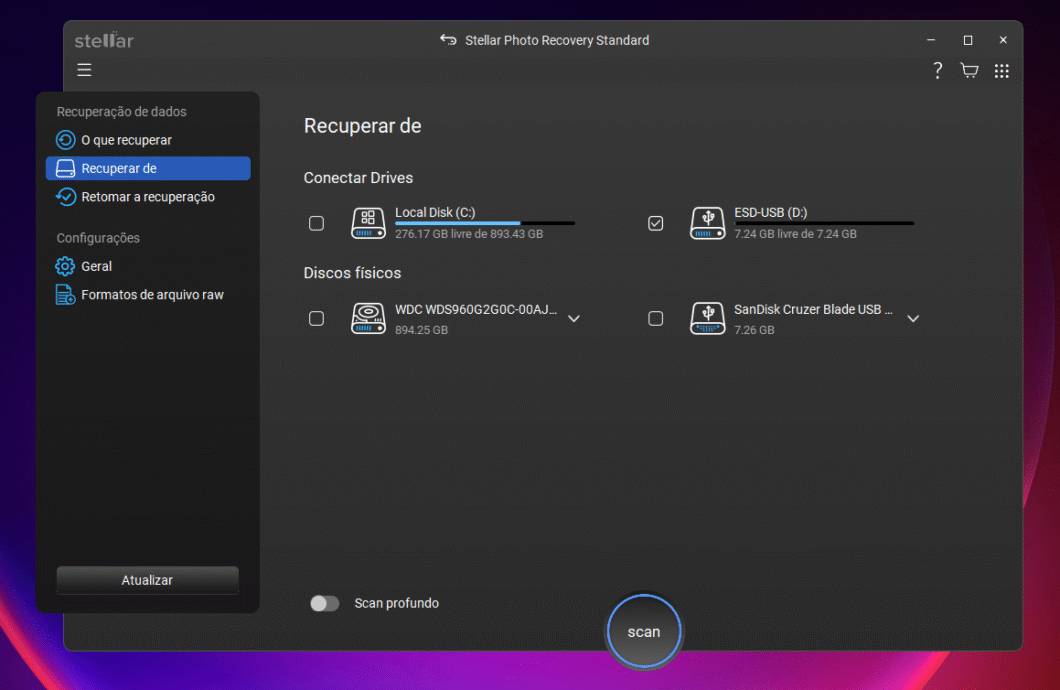Start scanning with the scan button
Screen dimensions: 1060x690
point(643,631)
